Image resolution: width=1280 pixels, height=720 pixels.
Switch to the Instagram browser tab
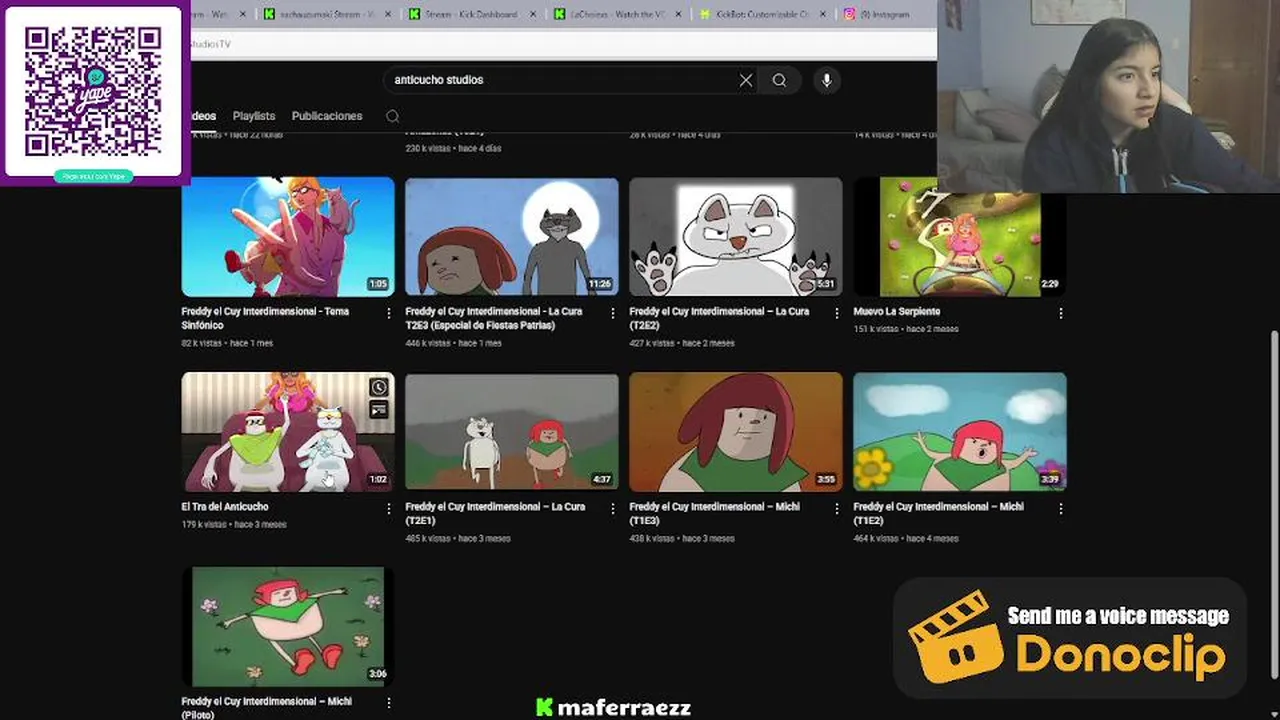[886, 14]
